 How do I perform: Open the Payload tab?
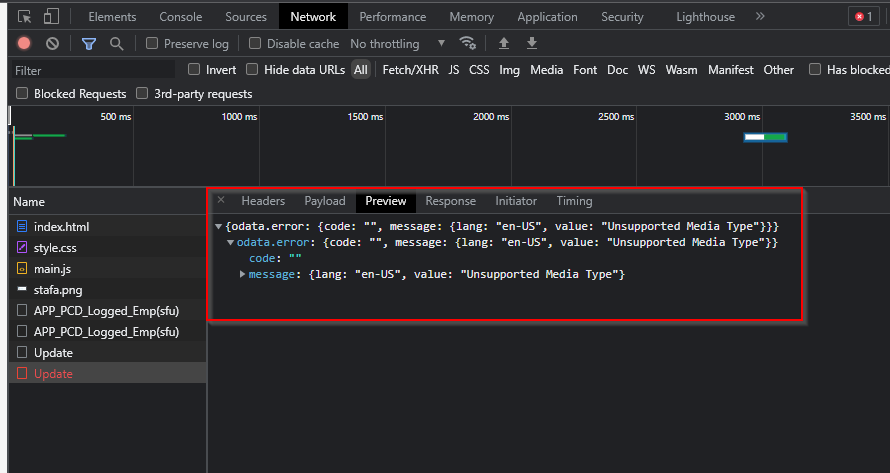[325, 201]
